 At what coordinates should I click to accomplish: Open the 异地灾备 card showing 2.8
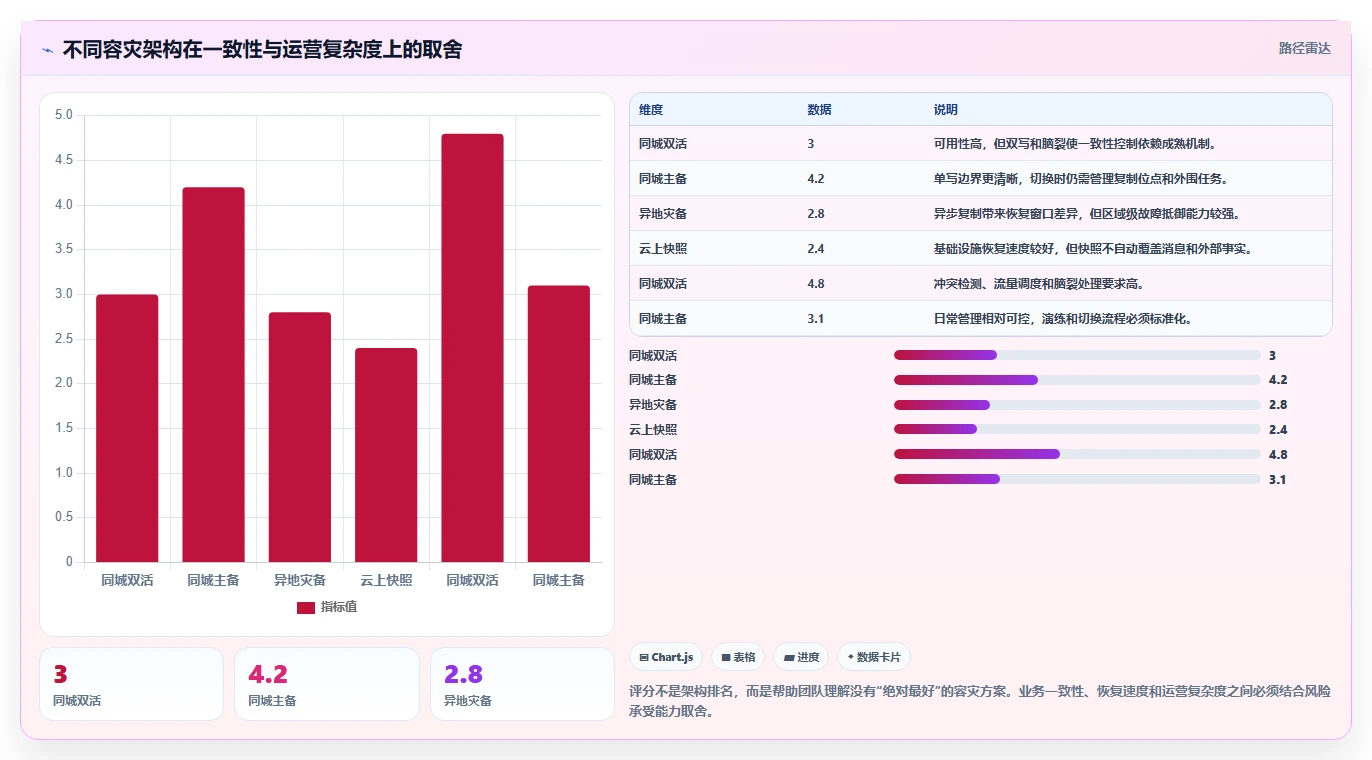(x=522, y=684)
